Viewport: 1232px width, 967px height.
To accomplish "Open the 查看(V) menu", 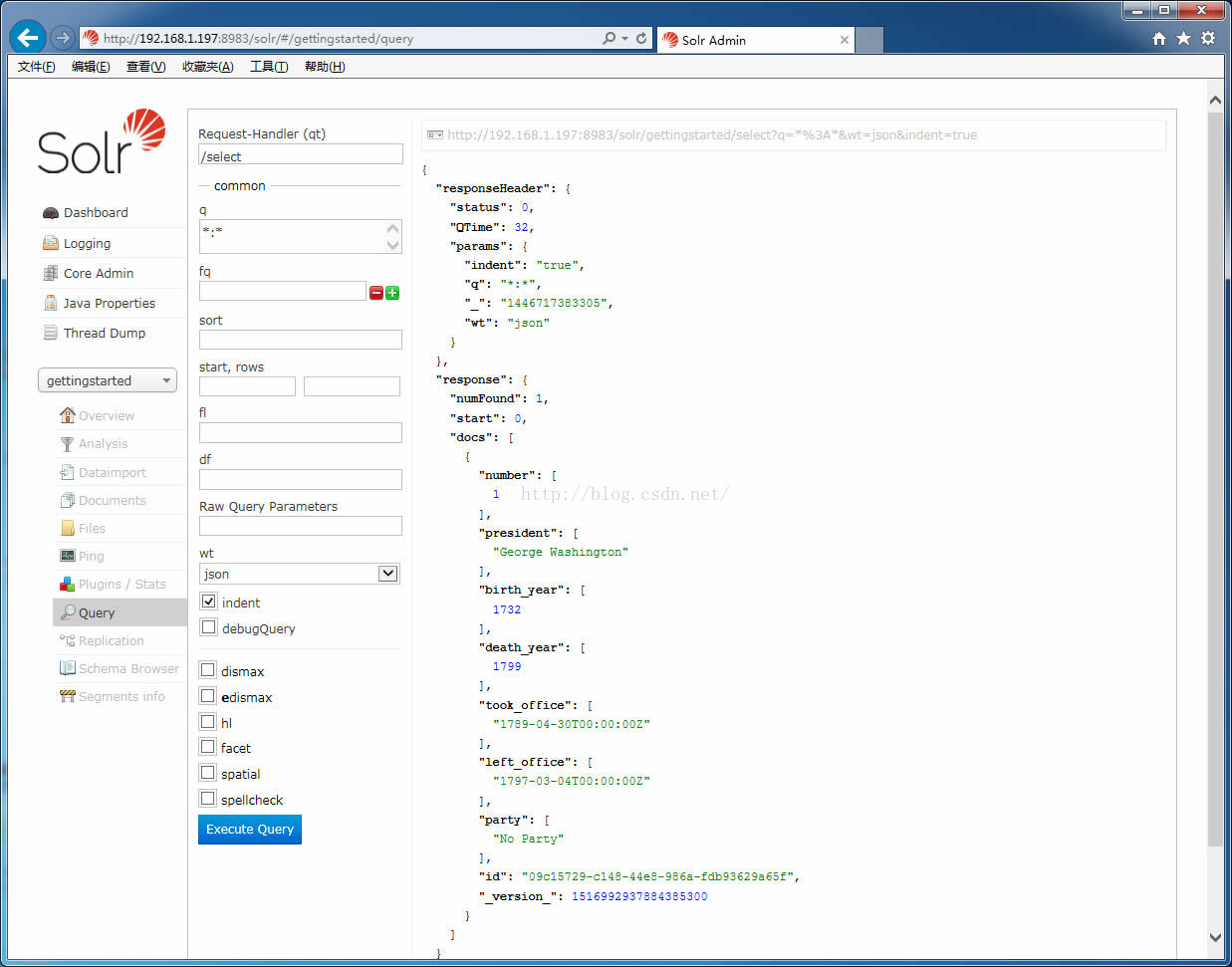I will click(x=145, y=67).
